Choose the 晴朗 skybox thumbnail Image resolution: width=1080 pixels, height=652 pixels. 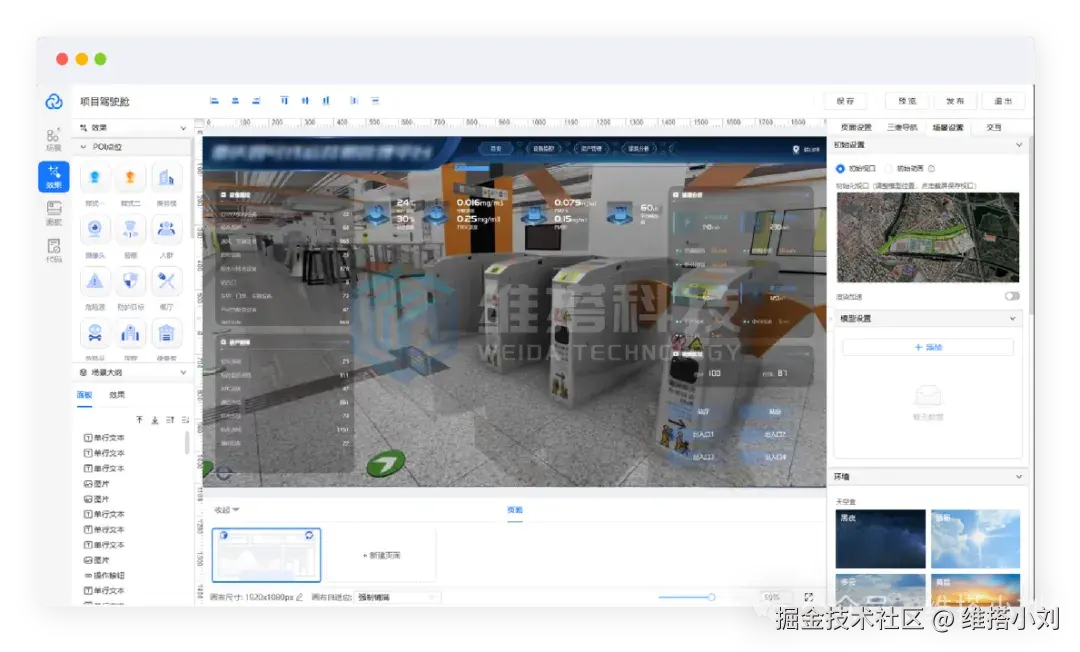[x=975, y=538]
